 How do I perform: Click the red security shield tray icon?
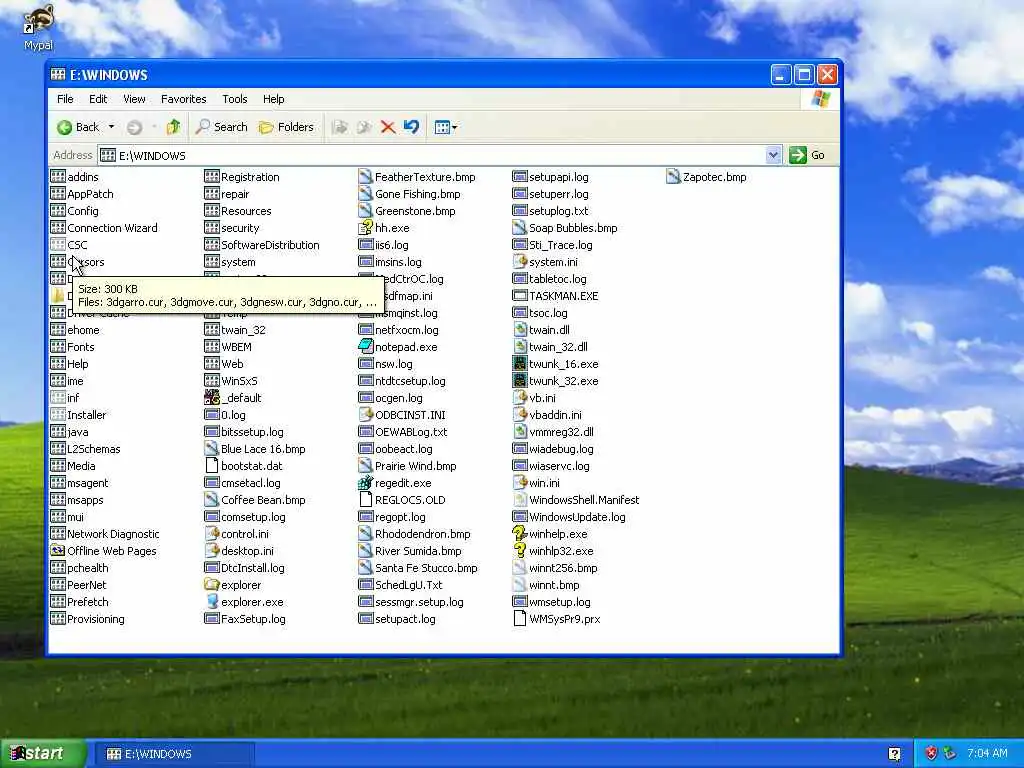point(931,754)
